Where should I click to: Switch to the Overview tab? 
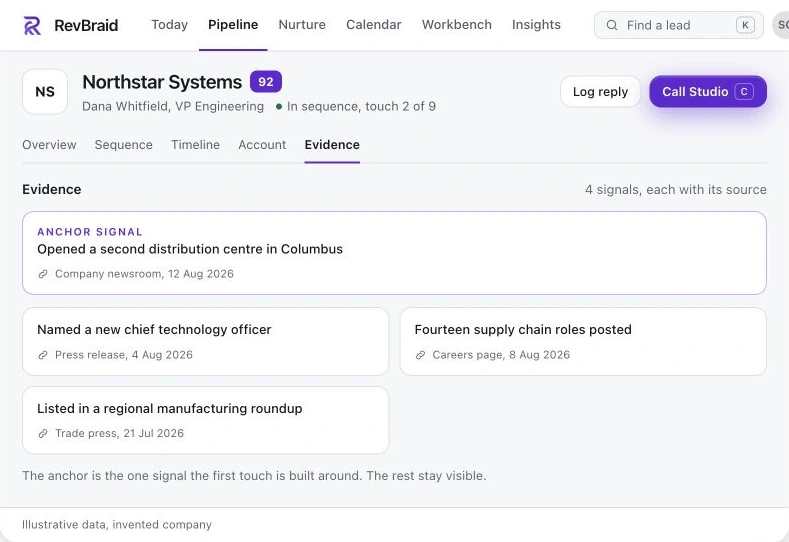tap(49, 145)
